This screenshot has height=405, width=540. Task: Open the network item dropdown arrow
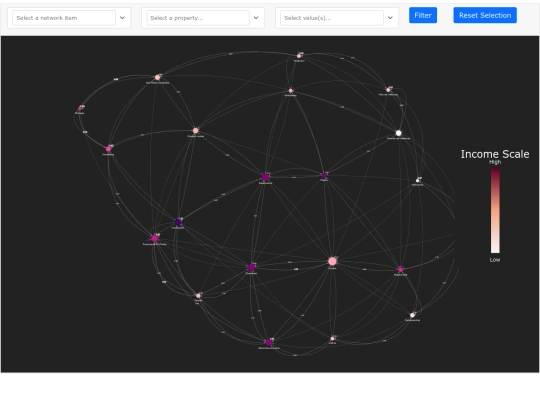point(122,18)
